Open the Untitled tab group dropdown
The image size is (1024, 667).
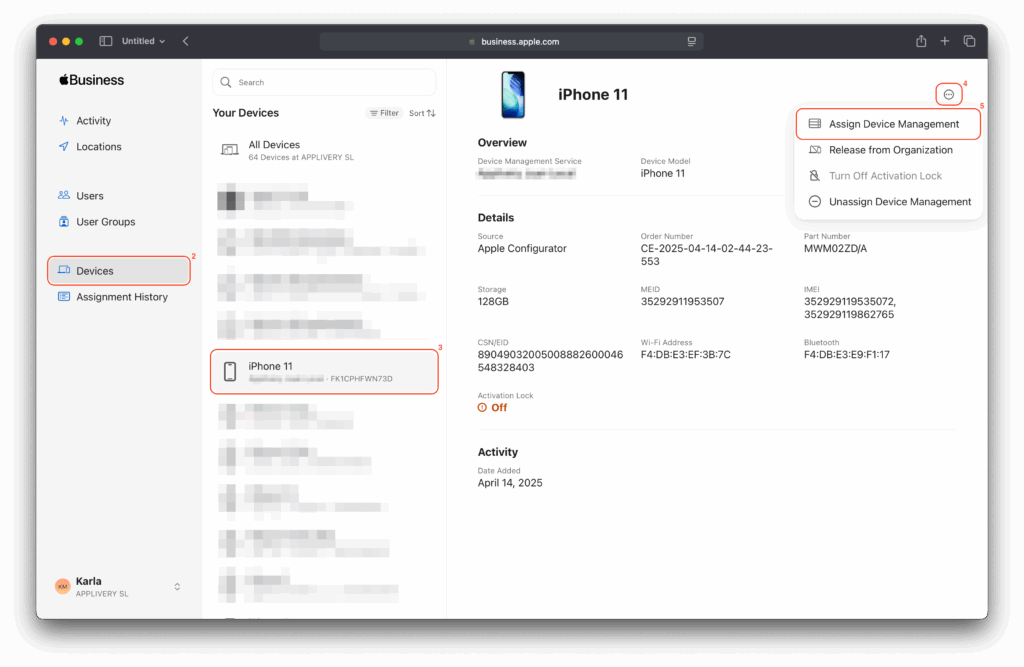143,41
